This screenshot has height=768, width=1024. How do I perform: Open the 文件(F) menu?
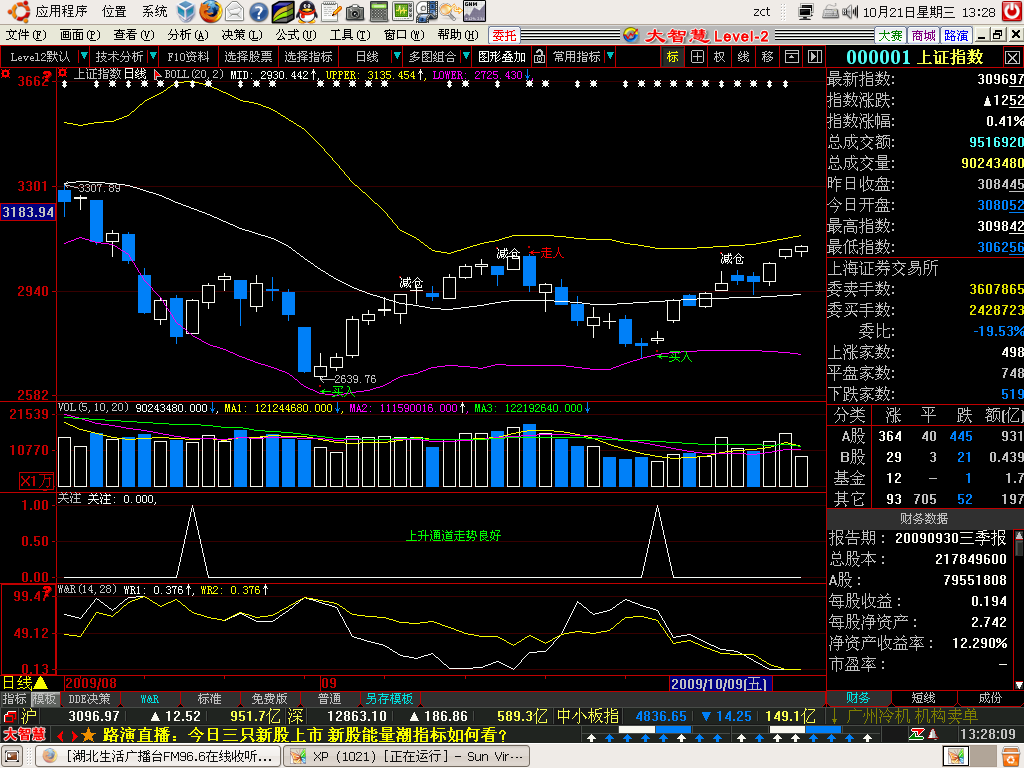coord(26,35)
